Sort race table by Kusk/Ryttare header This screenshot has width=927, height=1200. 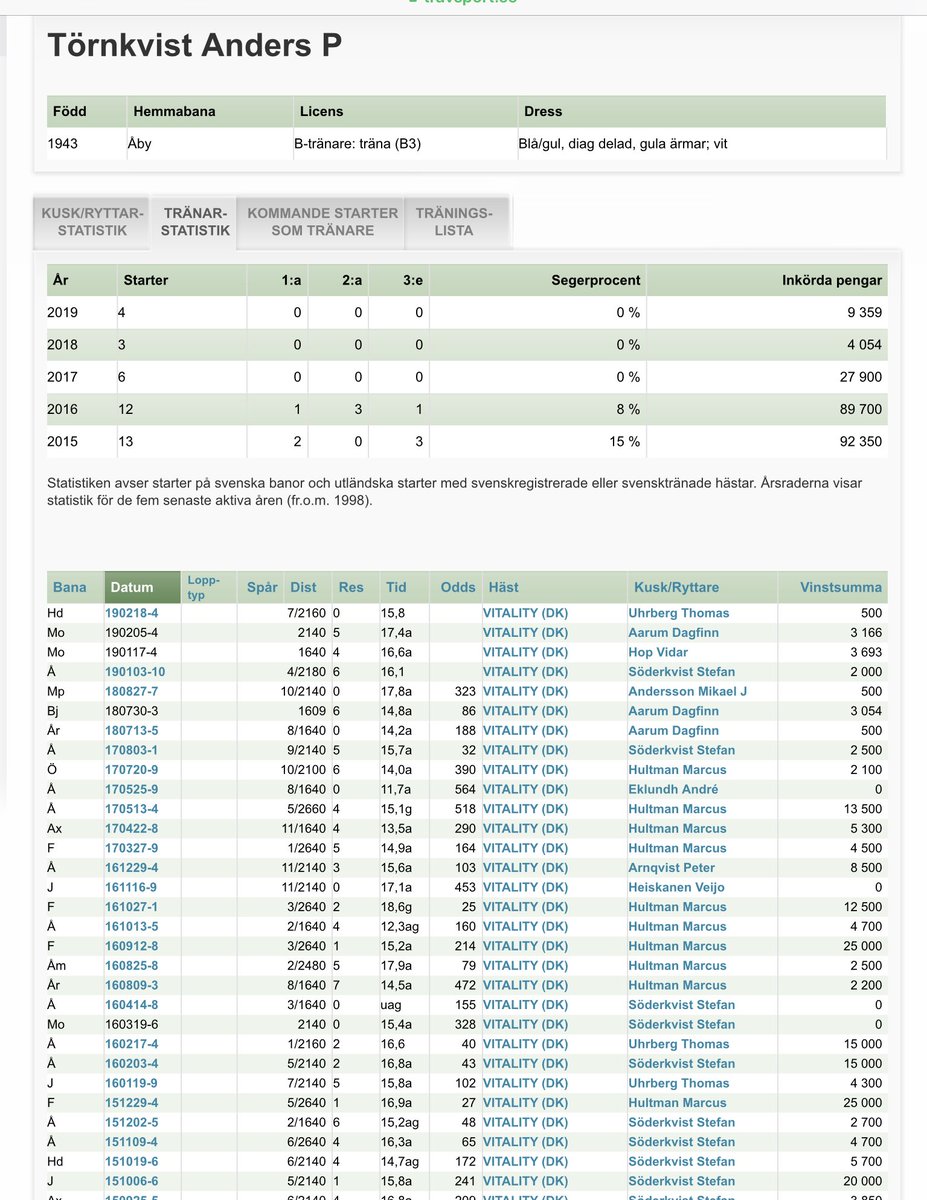(676, 587)
